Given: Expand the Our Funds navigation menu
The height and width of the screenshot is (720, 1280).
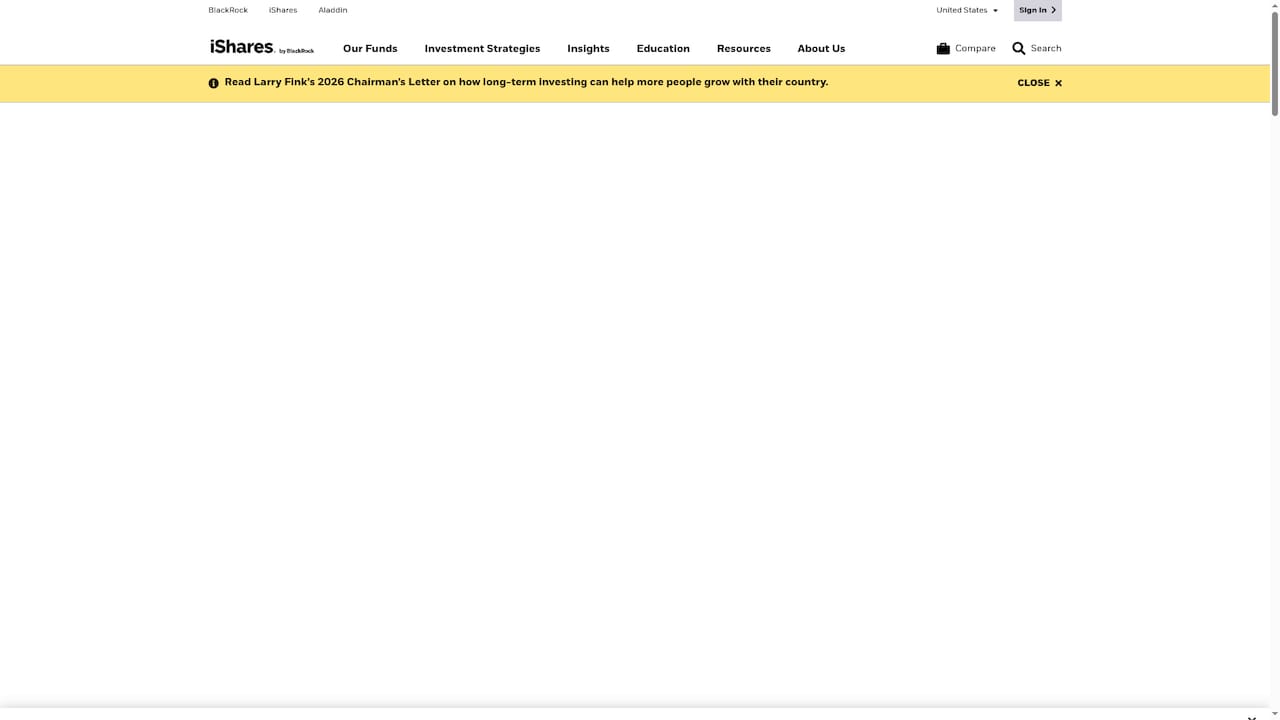Looking at the screenshot, I should point(370,48).
